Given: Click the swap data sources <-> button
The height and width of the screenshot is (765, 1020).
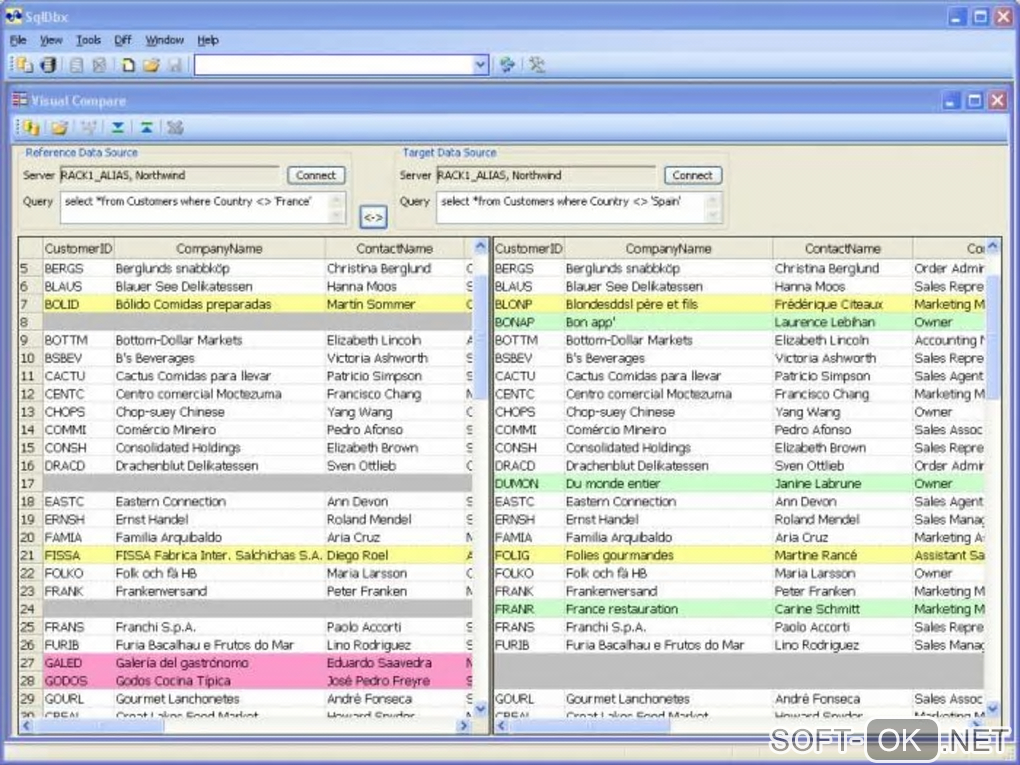Looking at the screenshot, I should pyautogui.click(x=373, y=217).
